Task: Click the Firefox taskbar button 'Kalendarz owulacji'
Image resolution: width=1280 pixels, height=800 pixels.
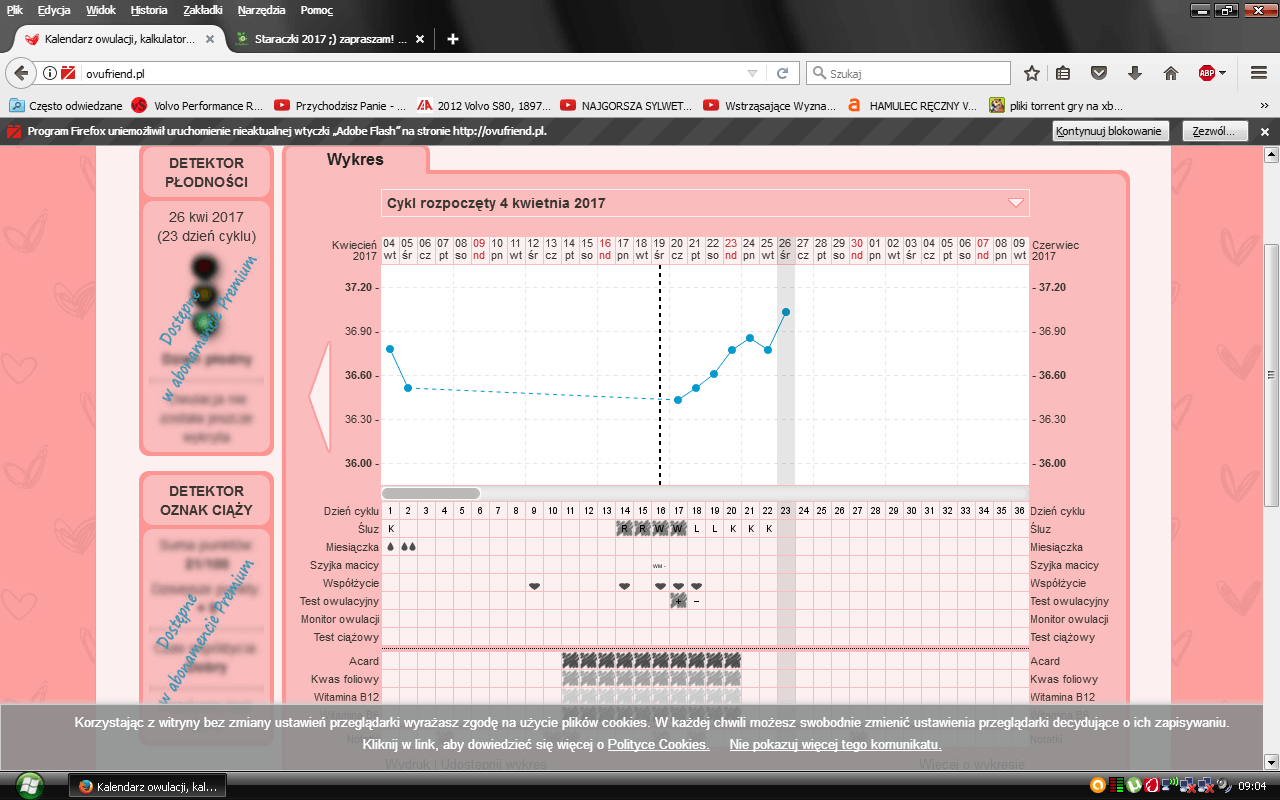Action: point(147,786)
